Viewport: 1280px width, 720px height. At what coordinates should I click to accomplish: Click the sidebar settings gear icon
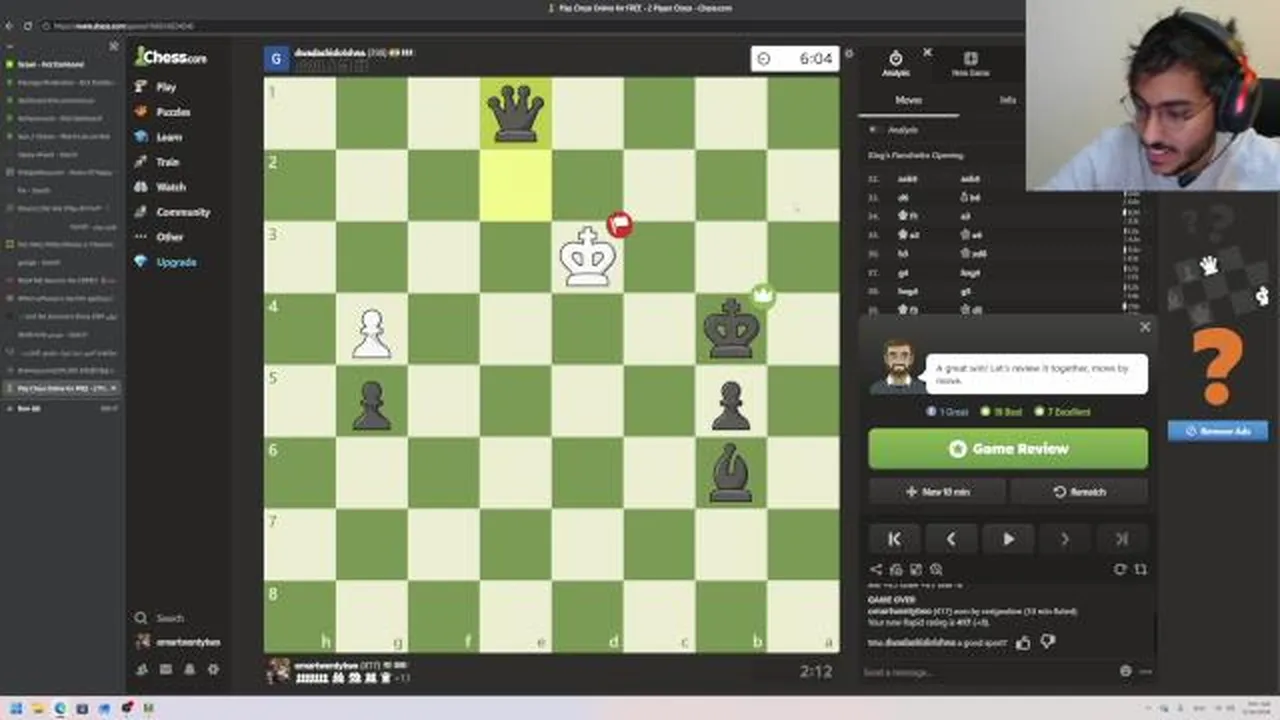(x=213, y=669)
